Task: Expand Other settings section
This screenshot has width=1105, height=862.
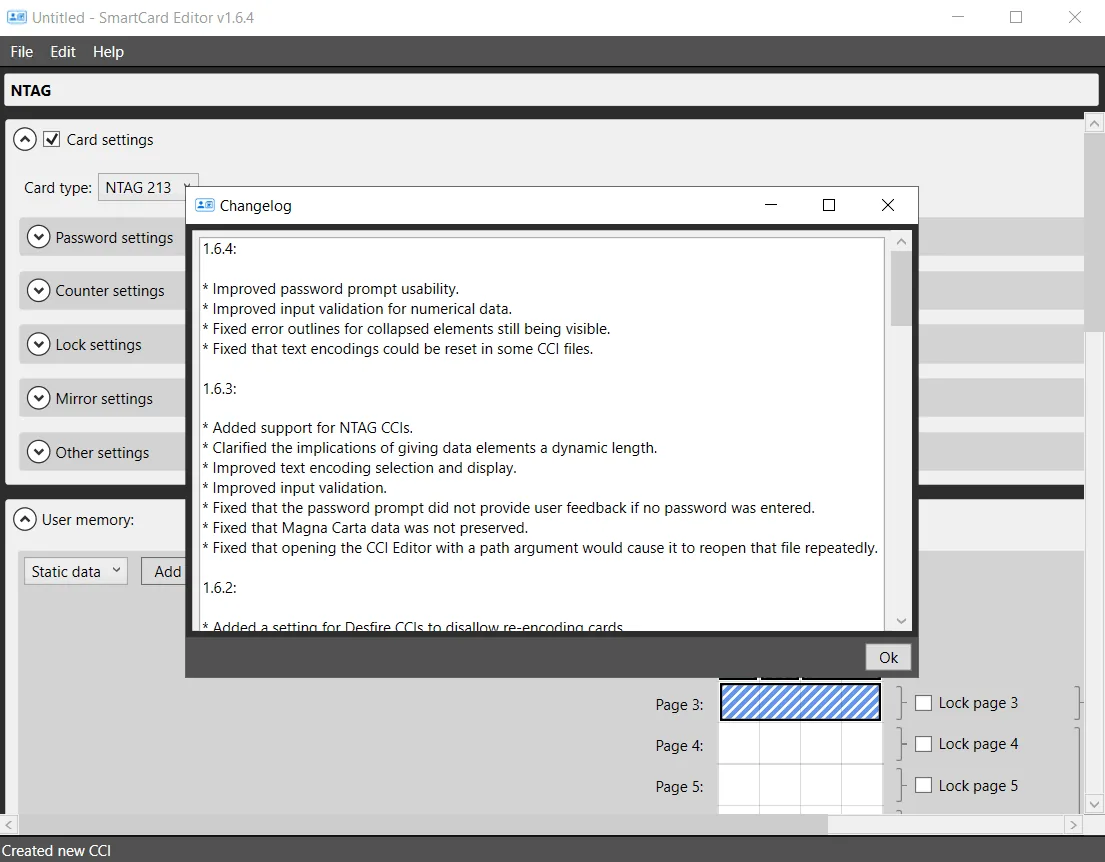Action: [x=38, y=452]
